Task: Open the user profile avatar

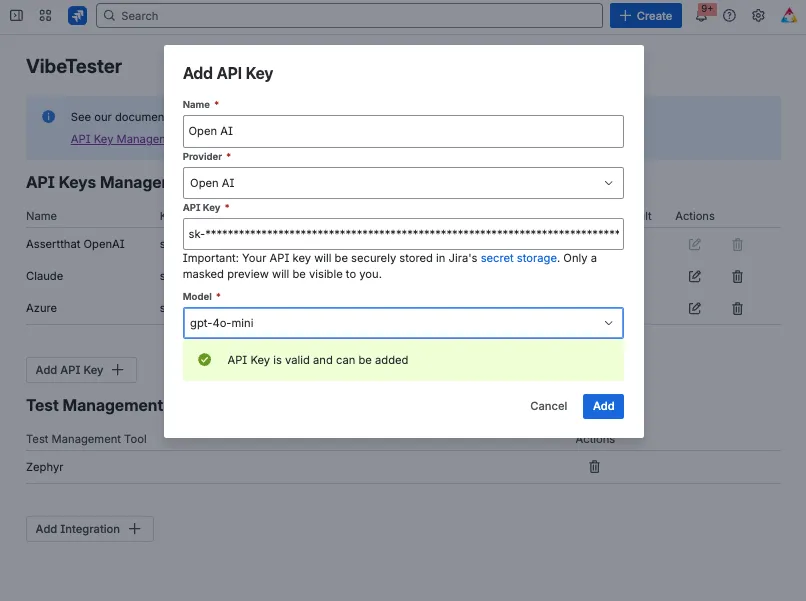Action: pyautogui.click(x=789, y=15)
